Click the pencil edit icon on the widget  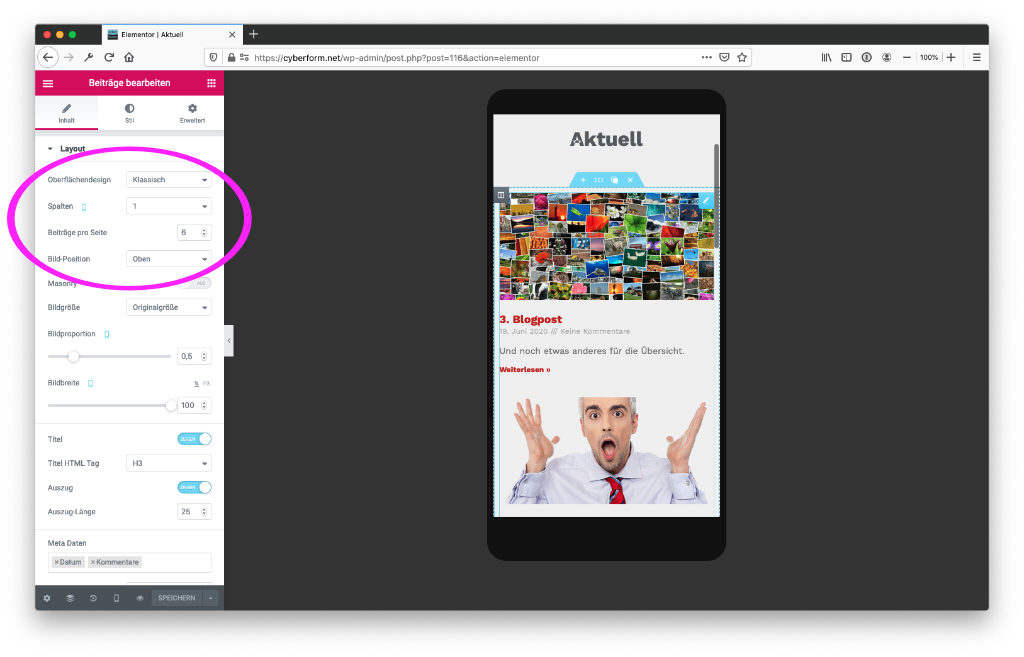coord(706,200)
